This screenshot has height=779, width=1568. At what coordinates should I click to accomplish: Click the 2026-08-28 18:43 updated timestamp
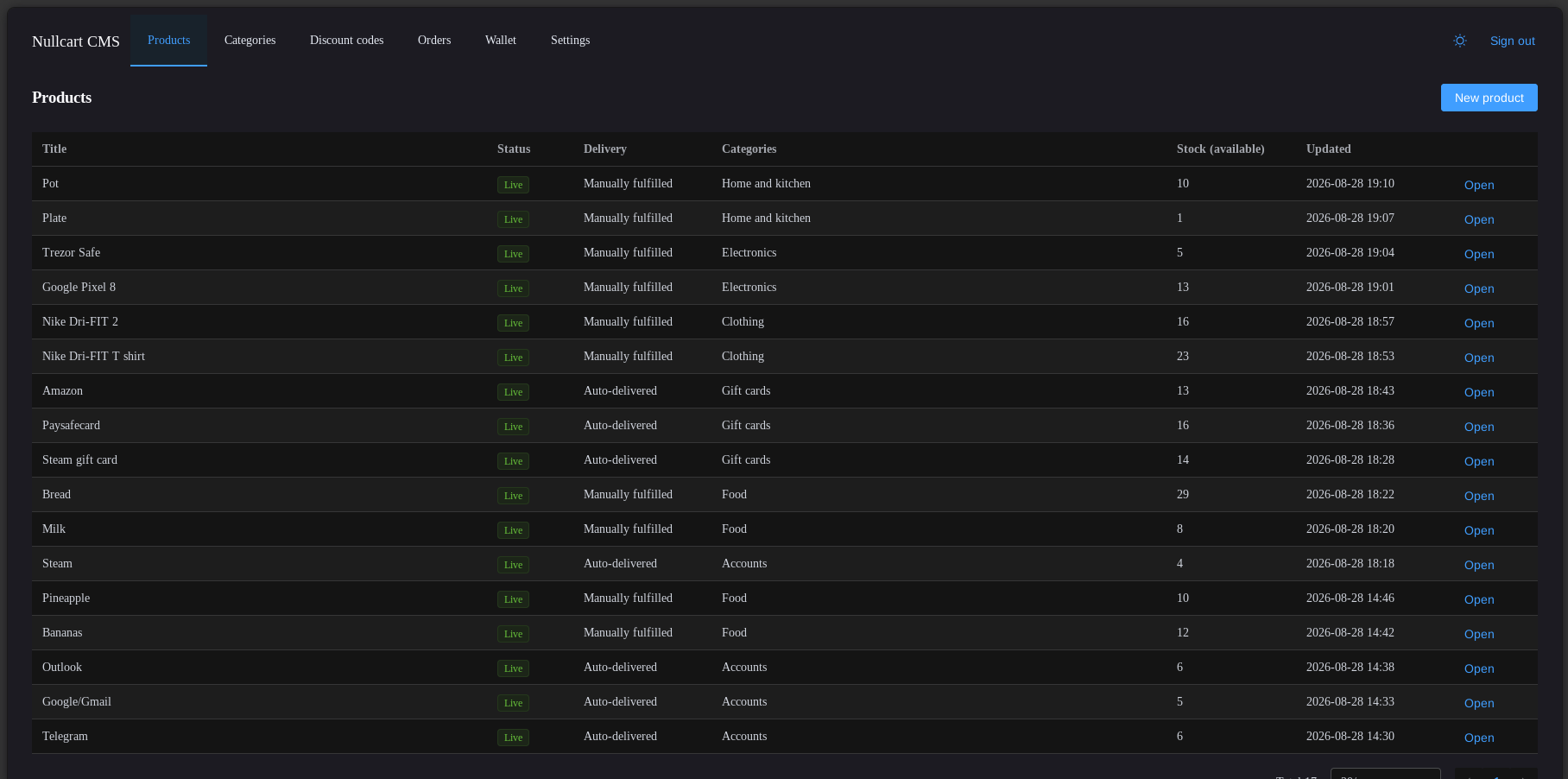coord(1350,390)
